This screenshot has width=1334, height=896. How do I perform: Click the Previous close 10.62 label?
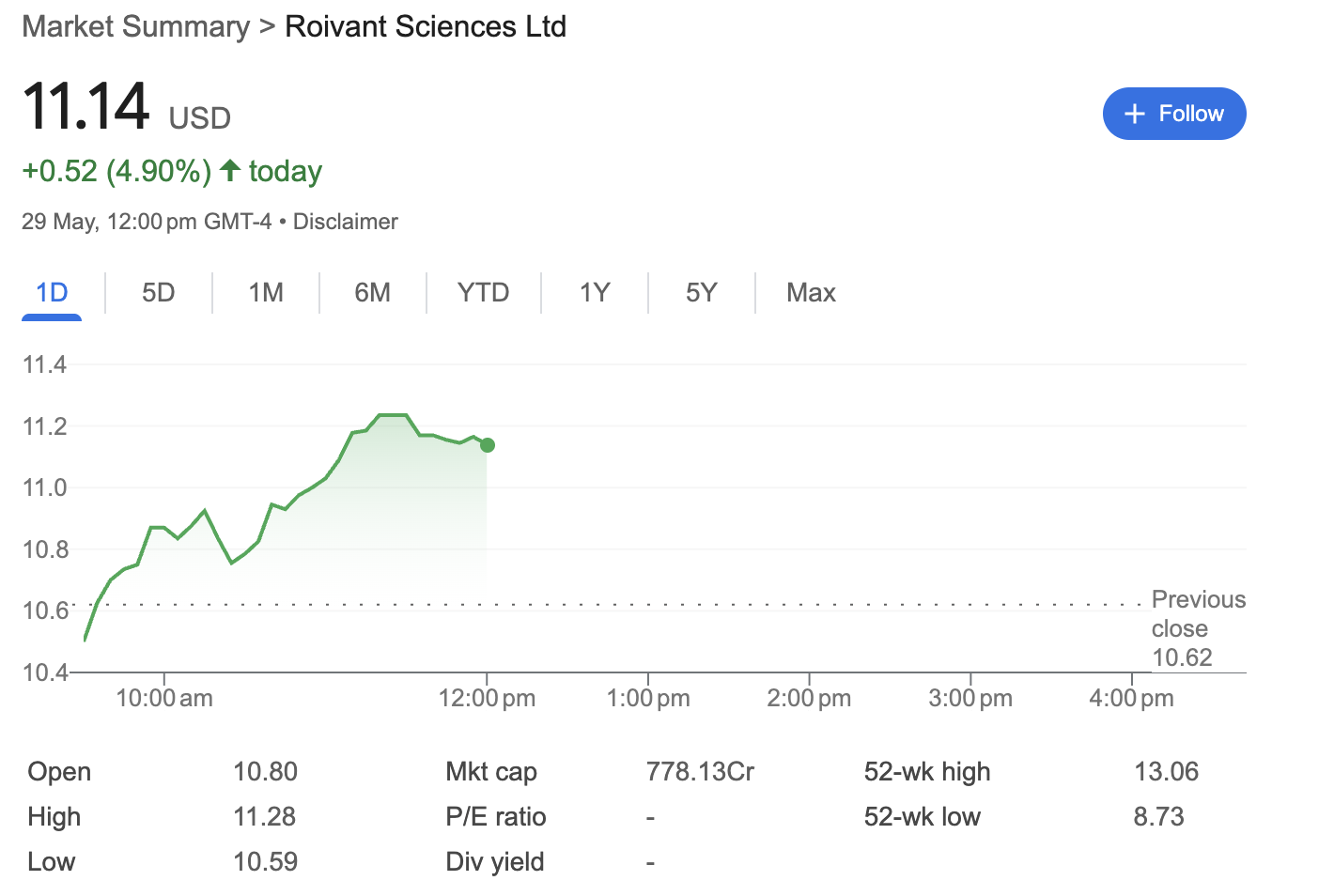[1199, 628]
